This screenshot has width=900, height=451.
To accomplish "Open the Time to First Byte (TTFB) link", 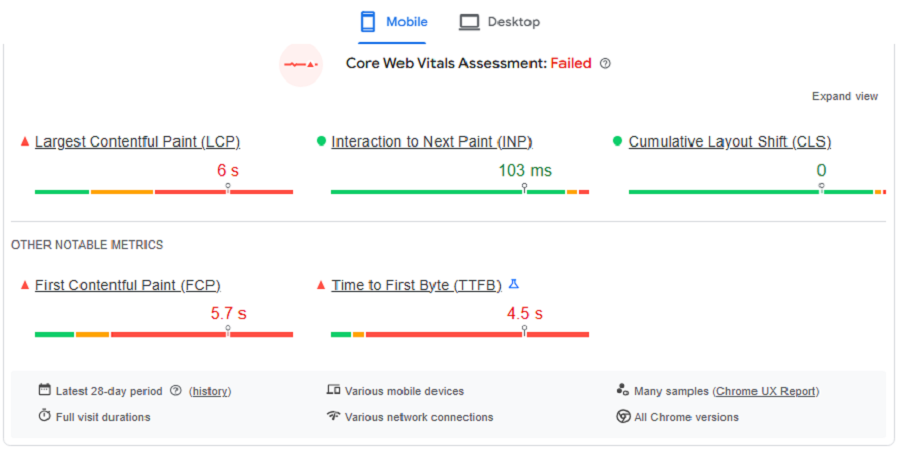I will coord(417,285).
